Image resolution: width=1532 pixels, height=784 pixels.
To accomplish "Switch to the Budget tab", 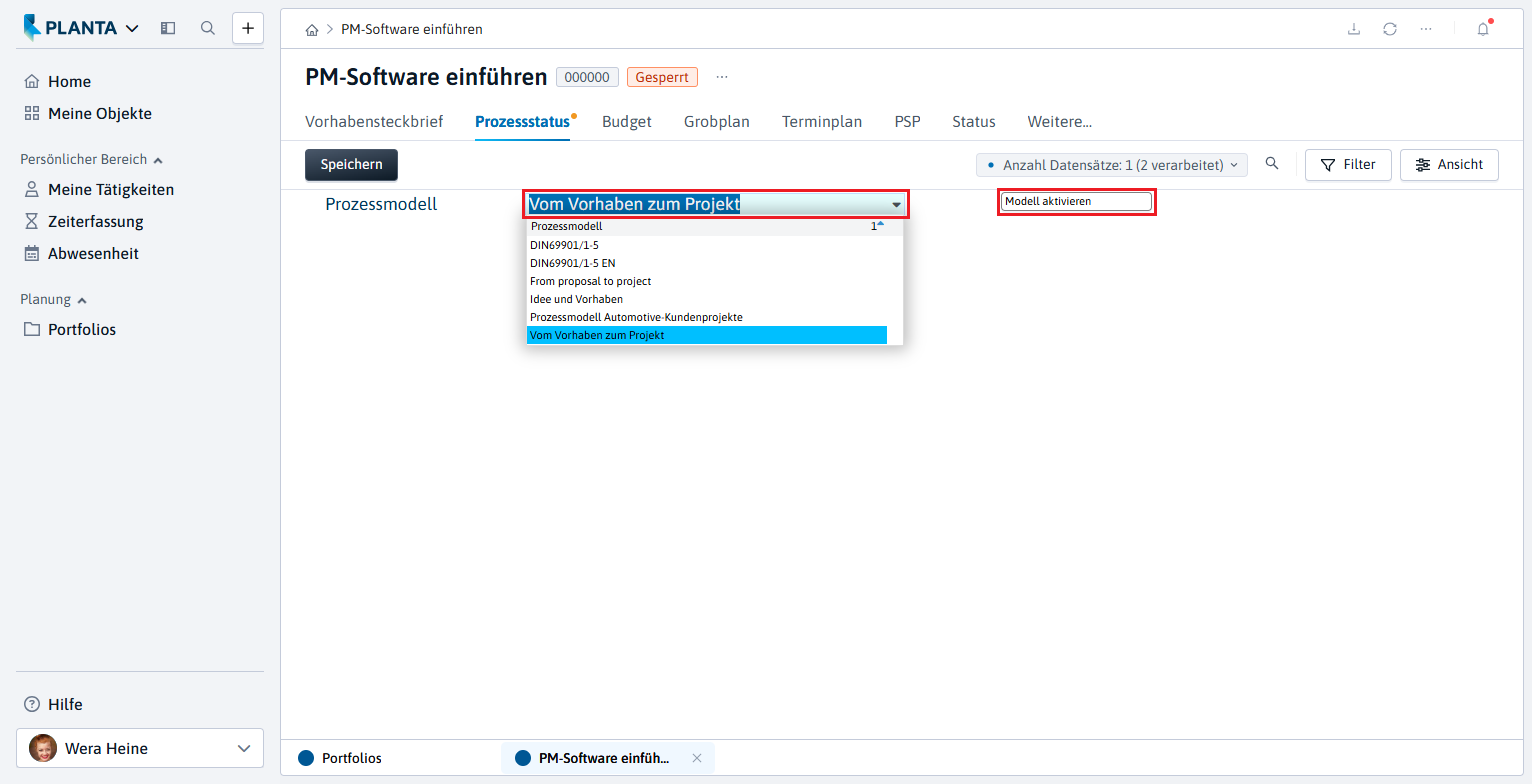I will point(627,122).
